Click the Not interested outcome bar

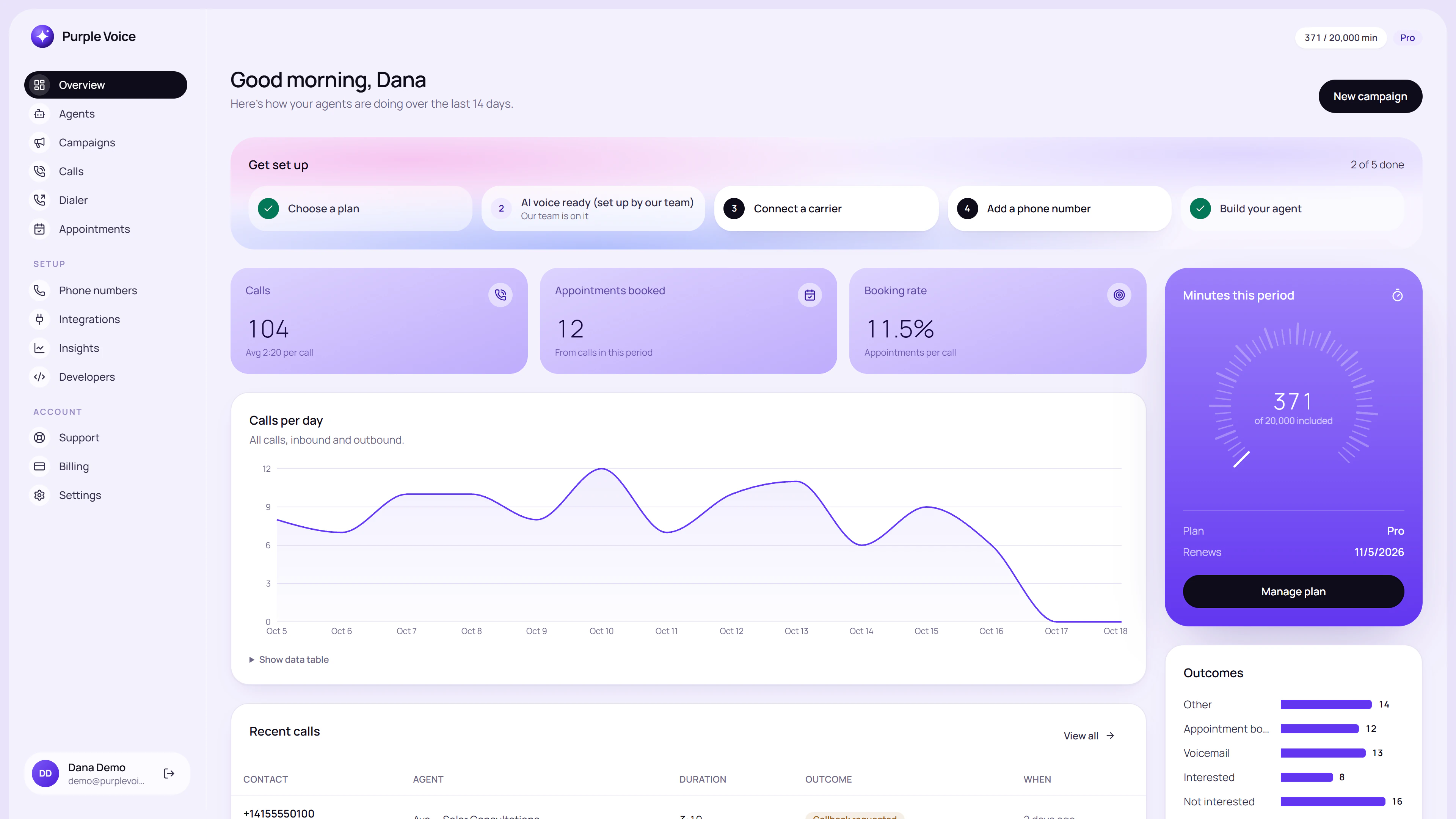coord(1333,802)
